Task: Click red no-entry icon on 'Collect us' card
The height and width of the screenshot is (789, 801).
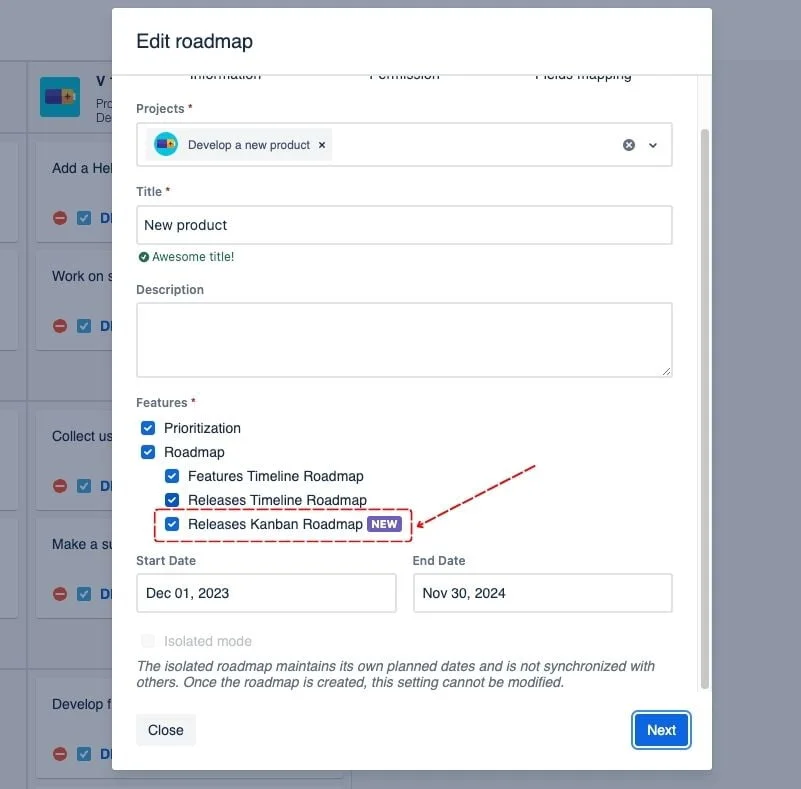Action: tap(60, 486)
